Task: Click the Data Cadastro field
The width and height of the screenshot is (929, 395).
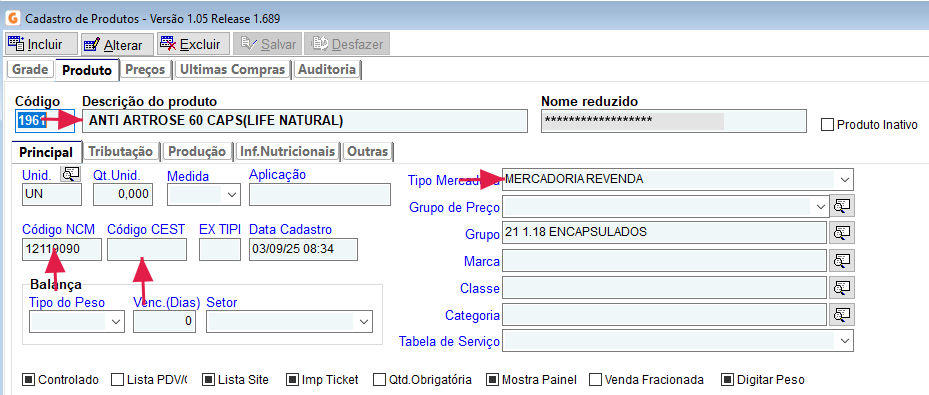Action: pyautogui.click(x=303, y=249)
